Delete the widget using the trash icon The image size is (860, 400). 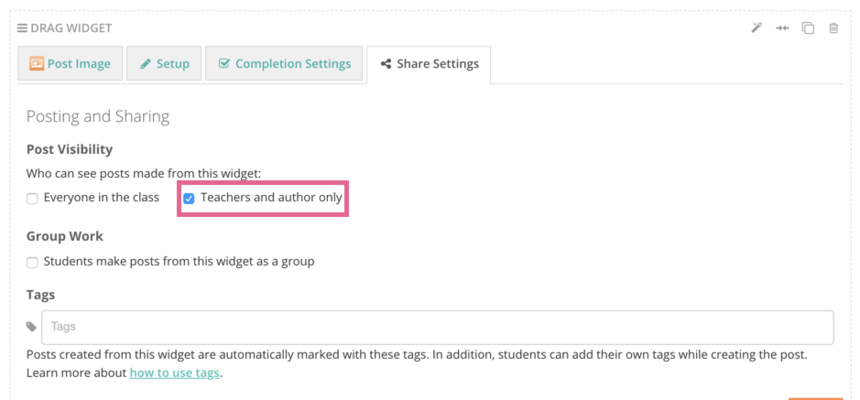pos(834,28)
